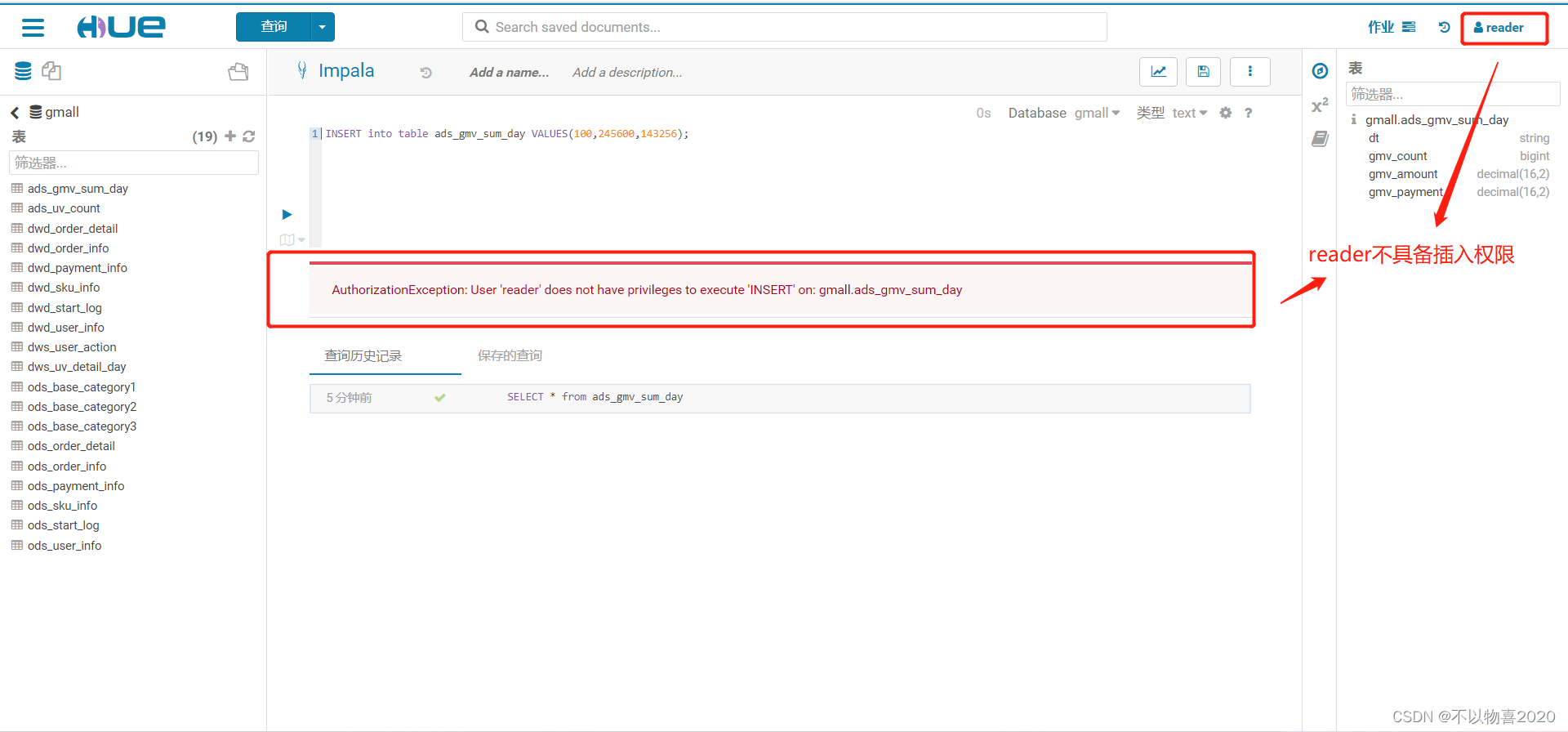Image resolution: width=1568 pixels, height=732 pixels.
Task: Open the editor help question mark
Action: coord(1248,113)
